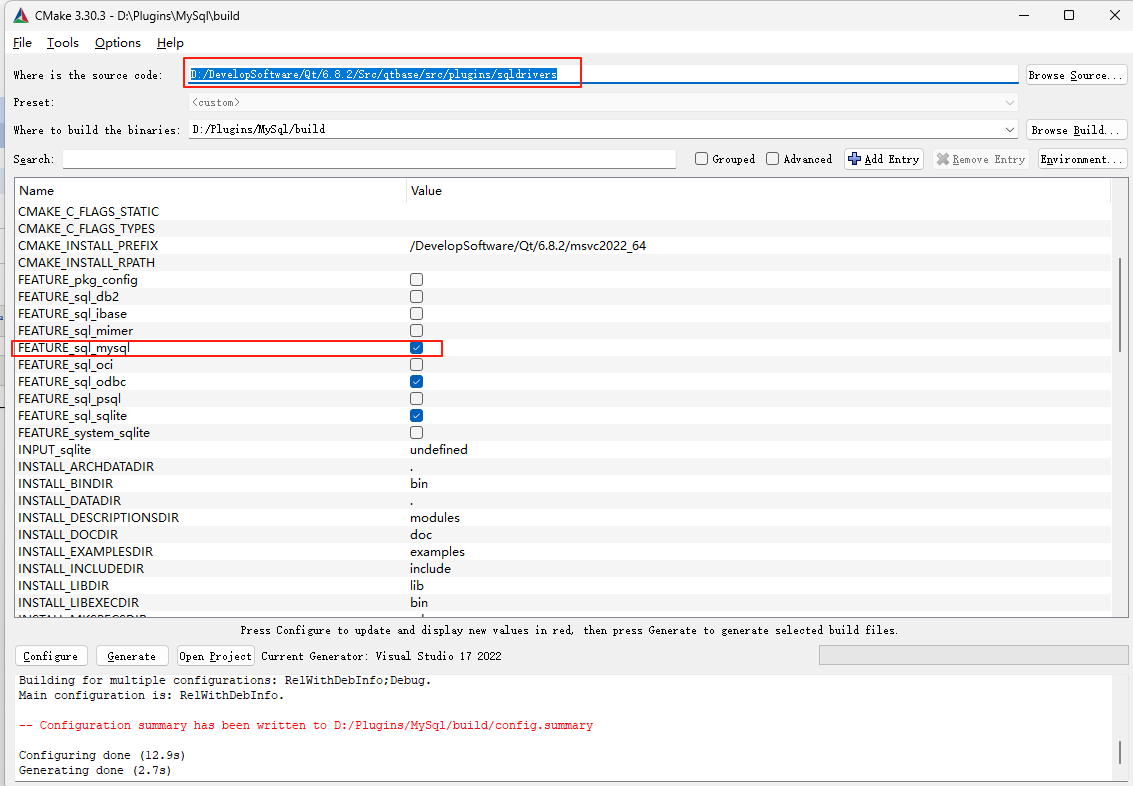Enable the FEATURE_pkg_config checkbox
The image size is (1133, 786).
pyautogui.click(x=416, y=280)
